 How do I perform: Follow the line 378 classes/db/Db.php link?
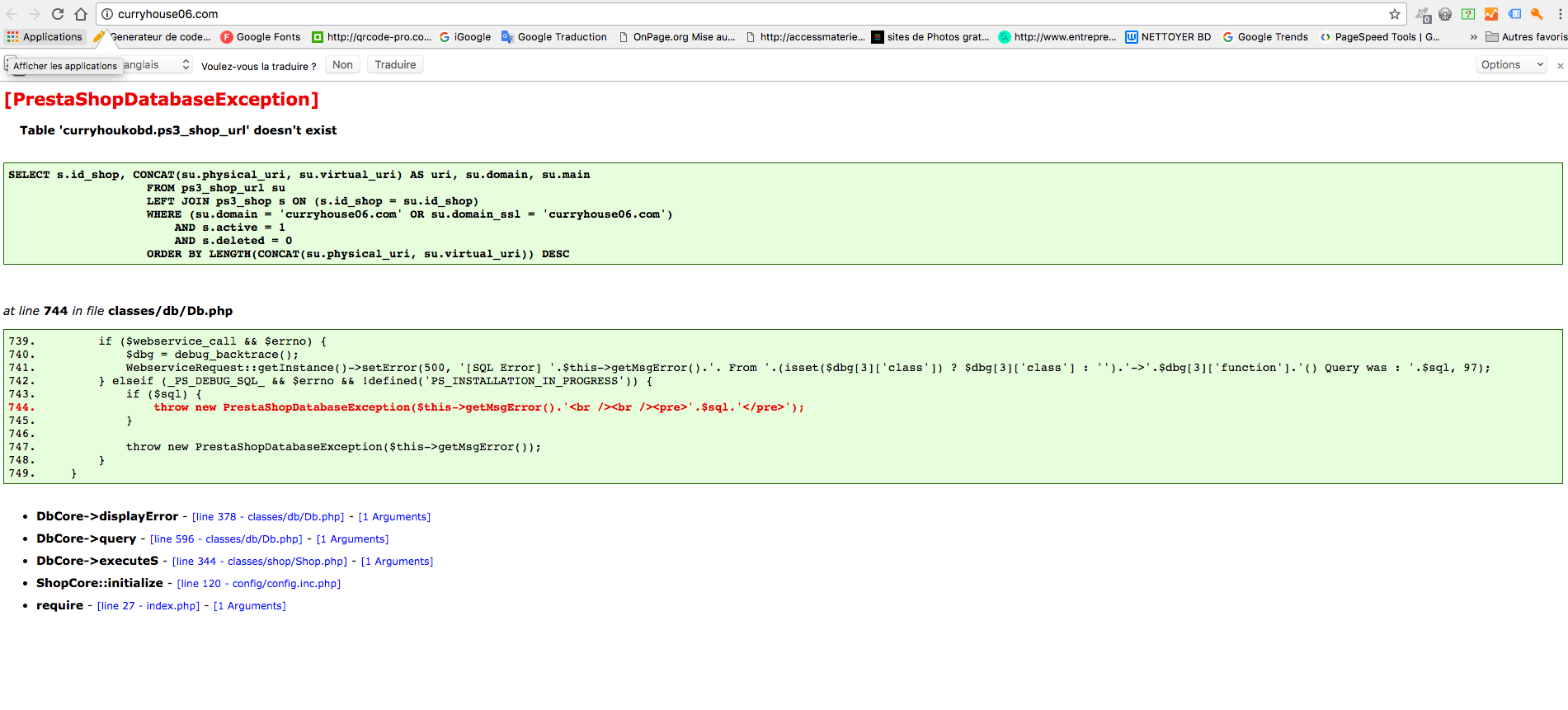[268, 517]
